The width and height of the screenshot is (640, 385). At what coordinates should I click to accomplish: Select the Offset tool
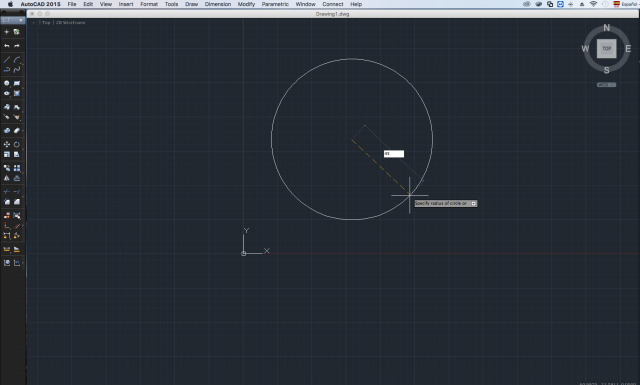click(x=17, y=178)
